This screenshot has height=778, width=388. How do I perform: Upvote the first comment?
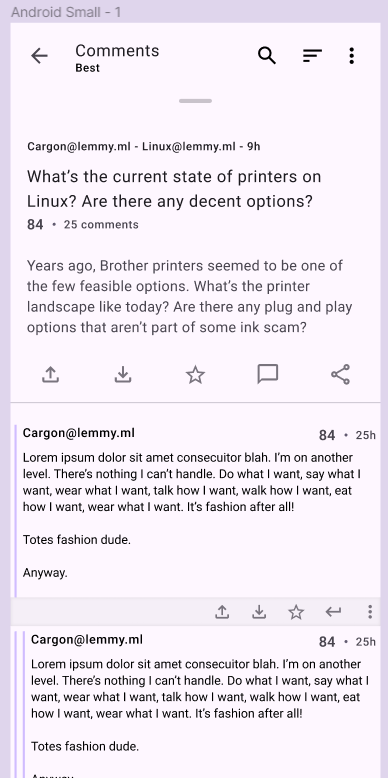click(x=222, y=612)
